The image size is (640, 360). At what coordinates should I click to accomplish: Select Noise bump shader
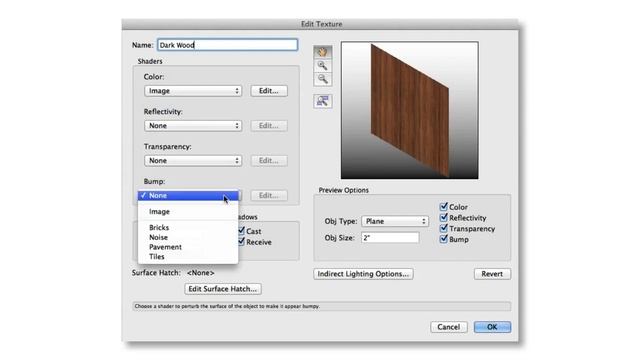188,237
